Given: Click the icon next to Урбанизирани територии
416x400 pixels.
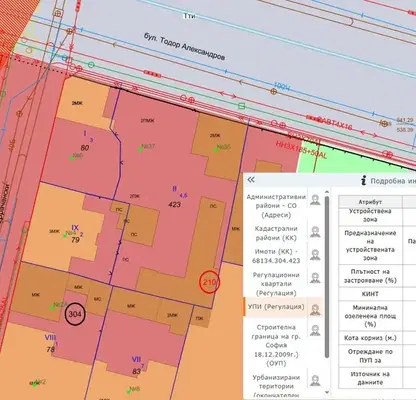Looking at the screenshot, I should click(x=315, y=380).
